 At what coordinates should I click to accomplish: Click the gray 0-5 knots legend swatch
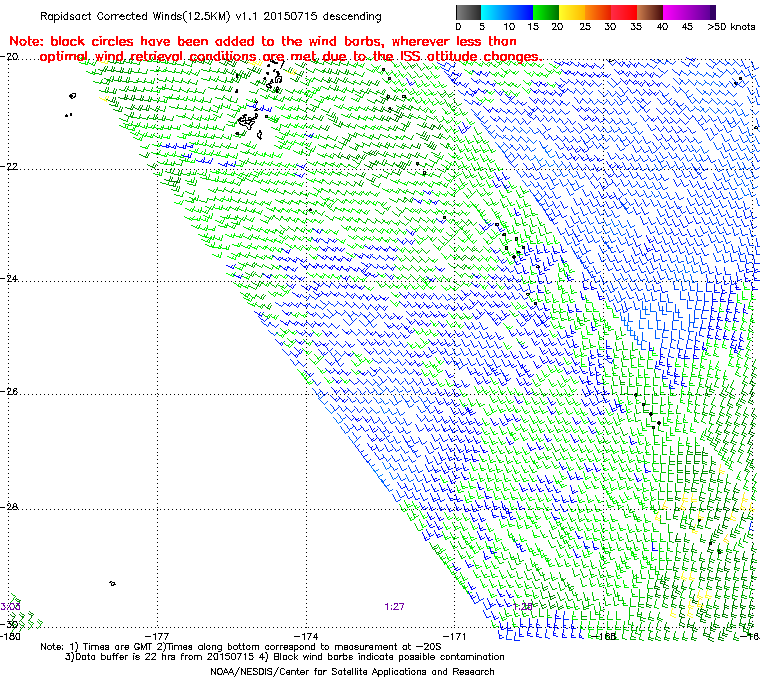[x=468, y=12]
